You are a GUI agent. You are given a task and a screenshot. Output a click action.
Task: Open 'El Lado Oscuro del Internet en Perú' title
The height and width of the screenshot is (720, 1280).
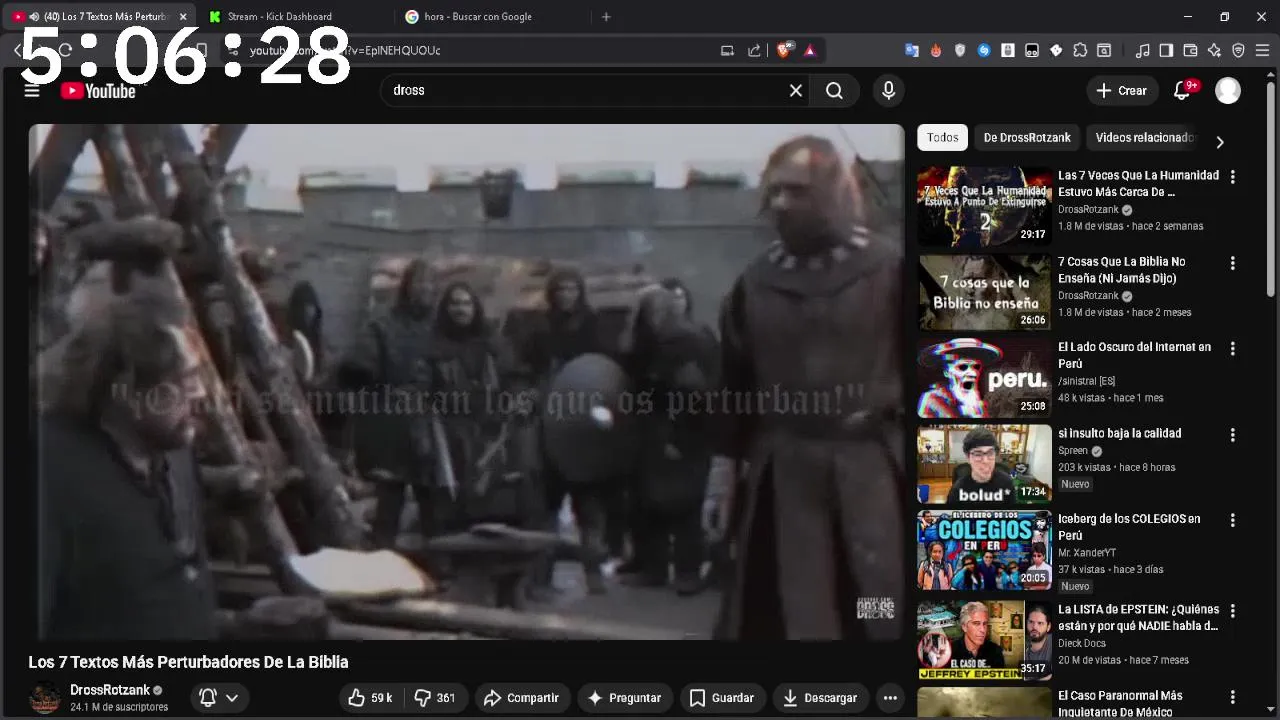click(1134, 355)
